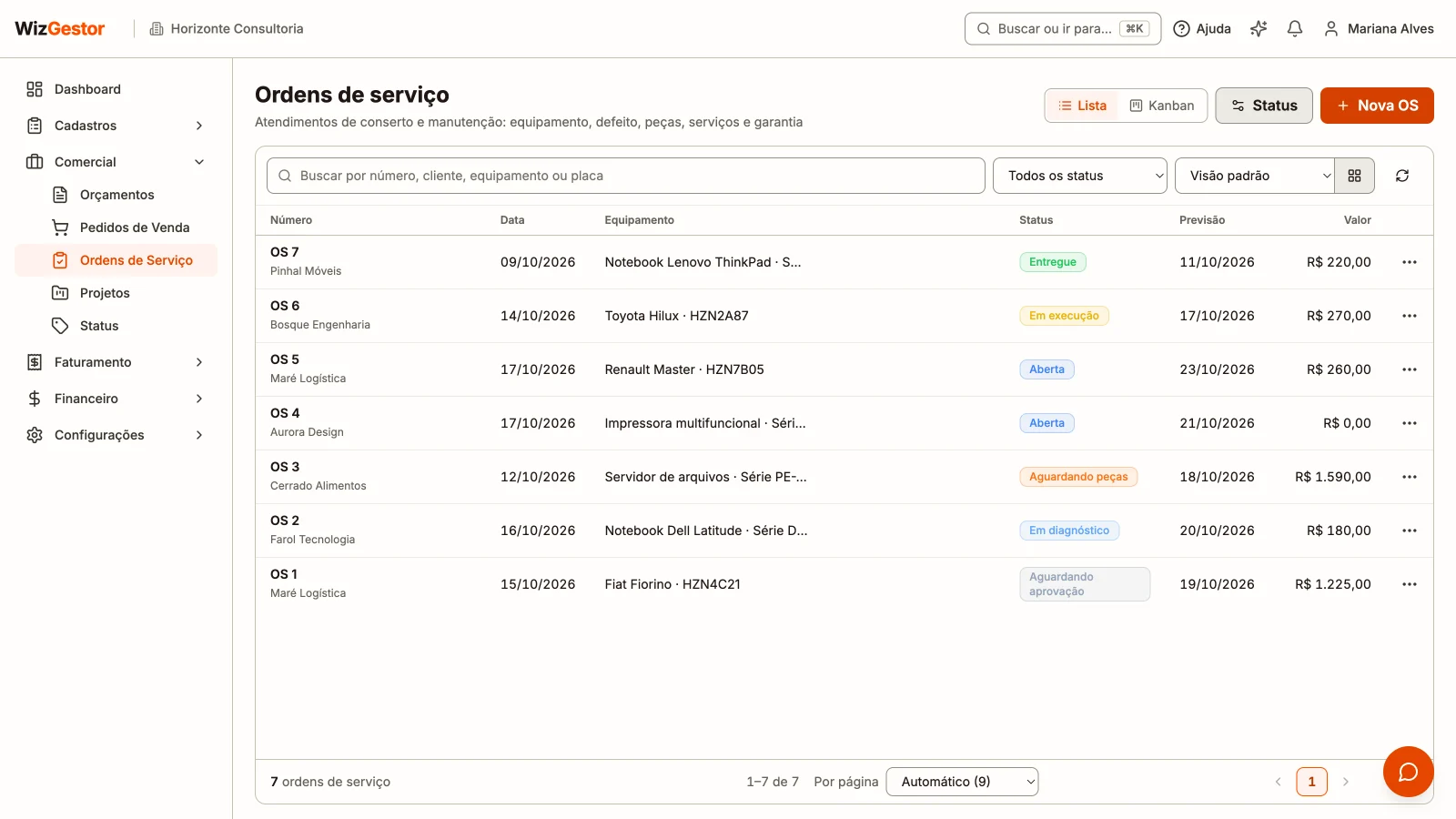Open the Todos os status filter dropdown
1456x819 pixels.
point(1080,176)
